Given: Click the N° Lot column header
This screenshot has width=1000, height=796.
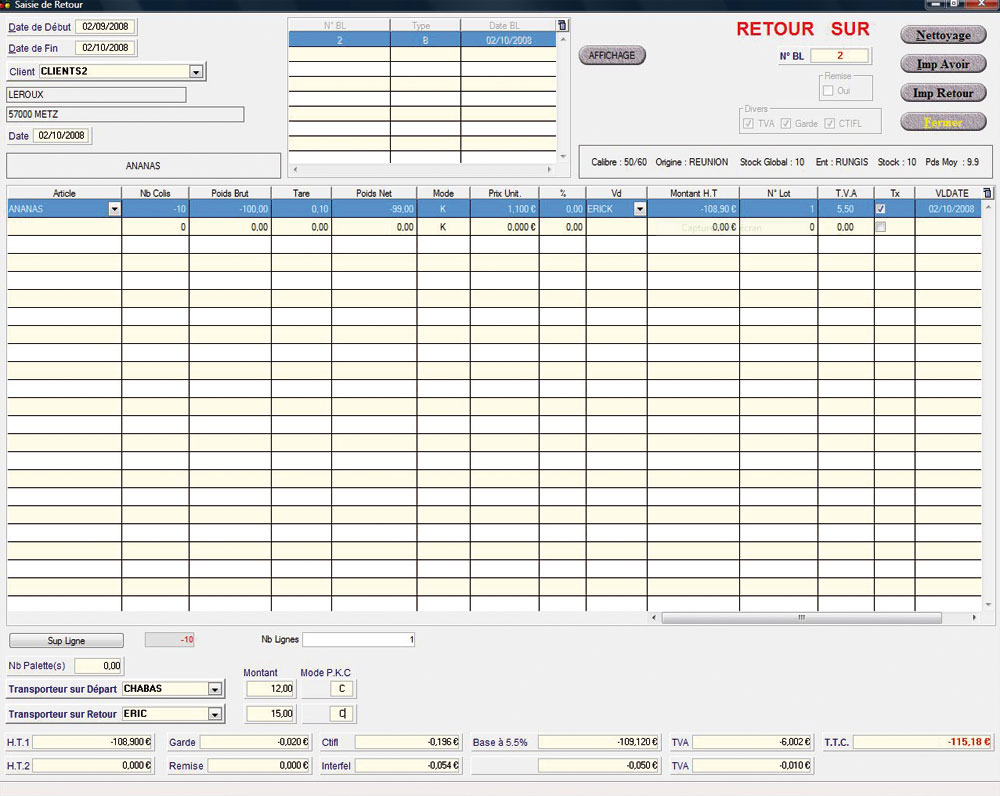Looking at the screenshot, I should pos(779,193).
